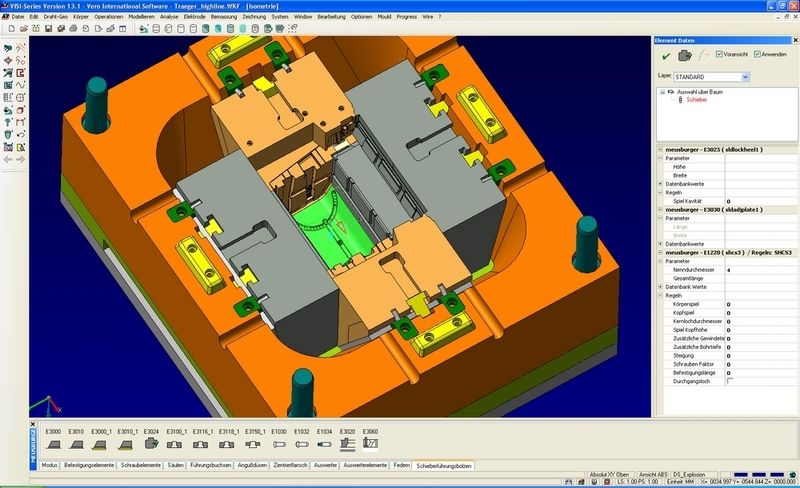The image size is (800, 488).
Task: Select the E3024 element icon
Action: click(x=151, y=444)
